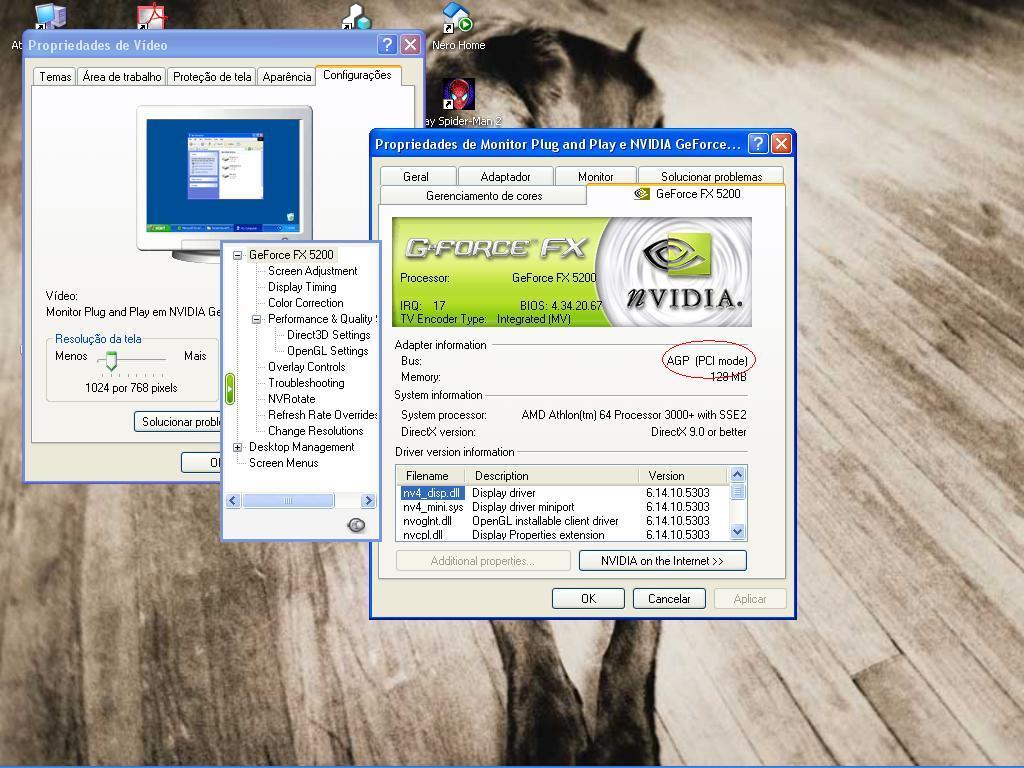Viewport: 1024px width, 768px height.
Task: Open the Solucionar problemas tab
Action: pyautogui.click(x=711, y=176)
